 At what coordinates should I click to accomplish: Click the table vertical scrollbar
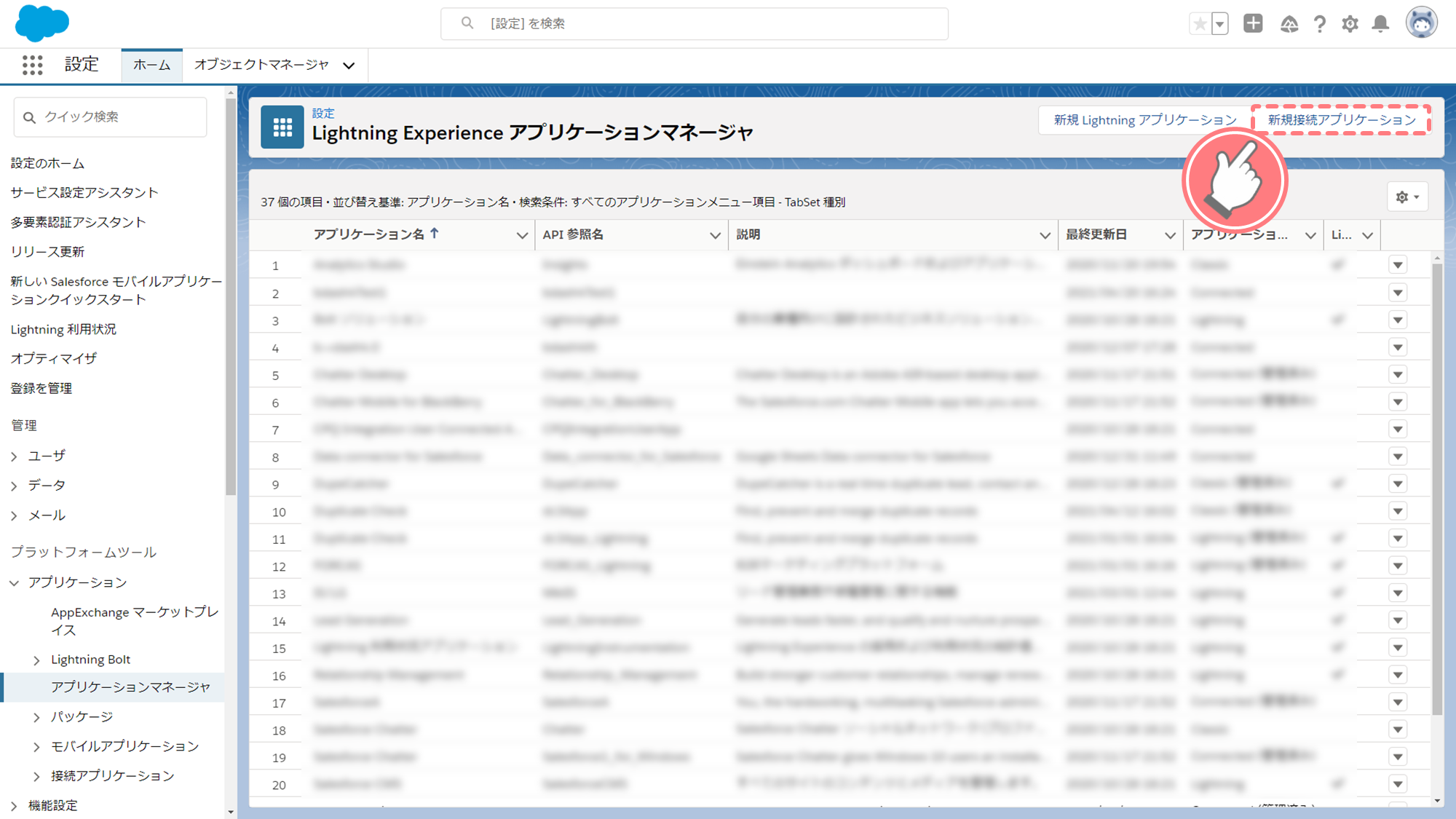pos(1437,488)
